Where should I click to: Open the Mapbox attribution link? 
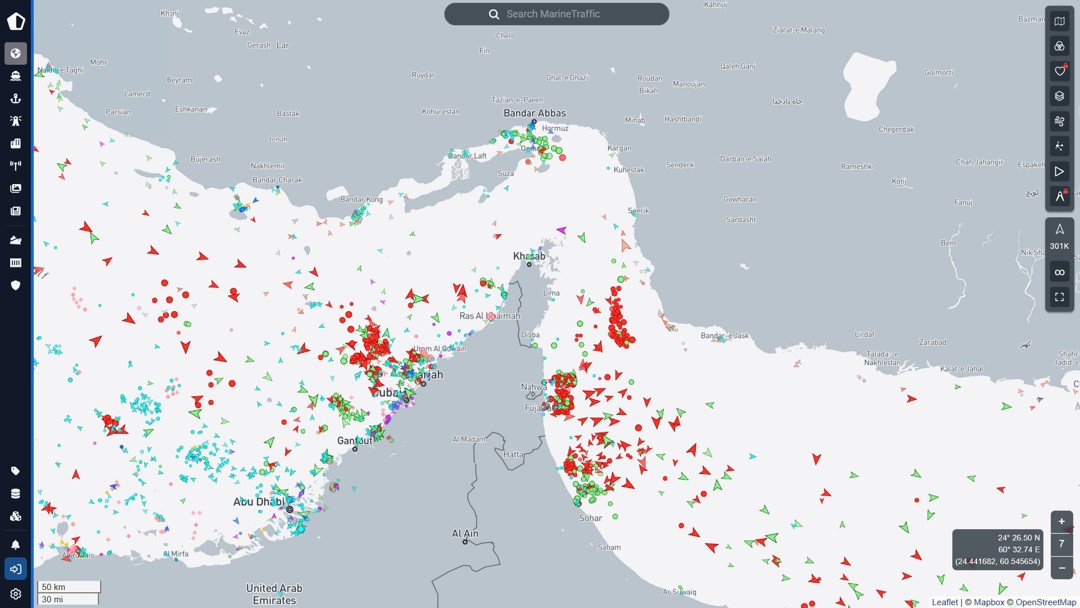coord(990,602)
